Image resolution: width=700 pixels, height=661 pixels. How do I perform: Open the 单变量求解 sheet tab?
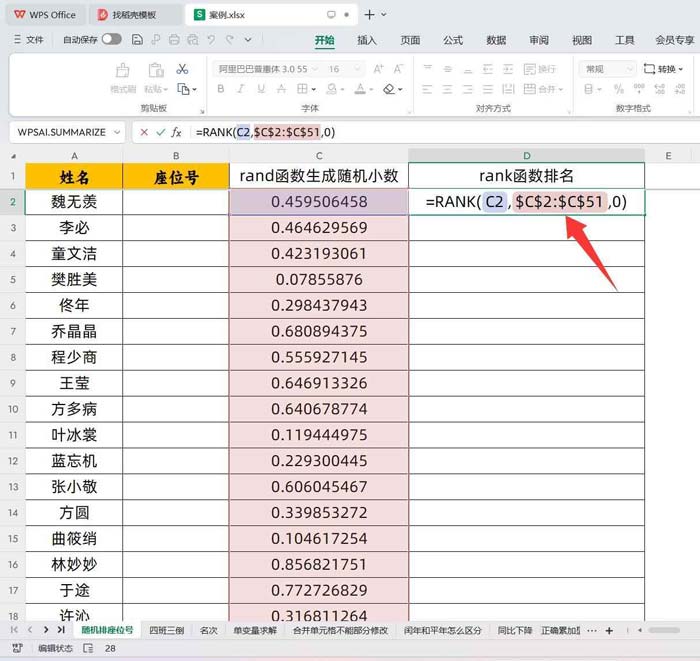255,630
